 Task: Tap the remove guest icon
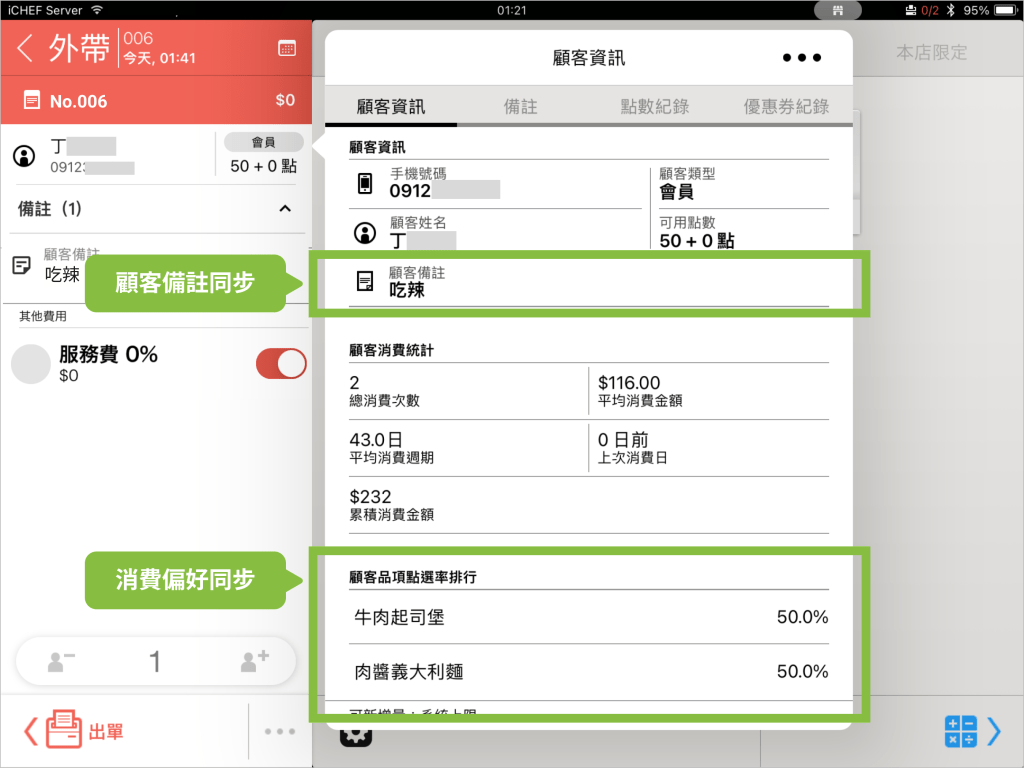pyautogui.click(x=62, y=661)
